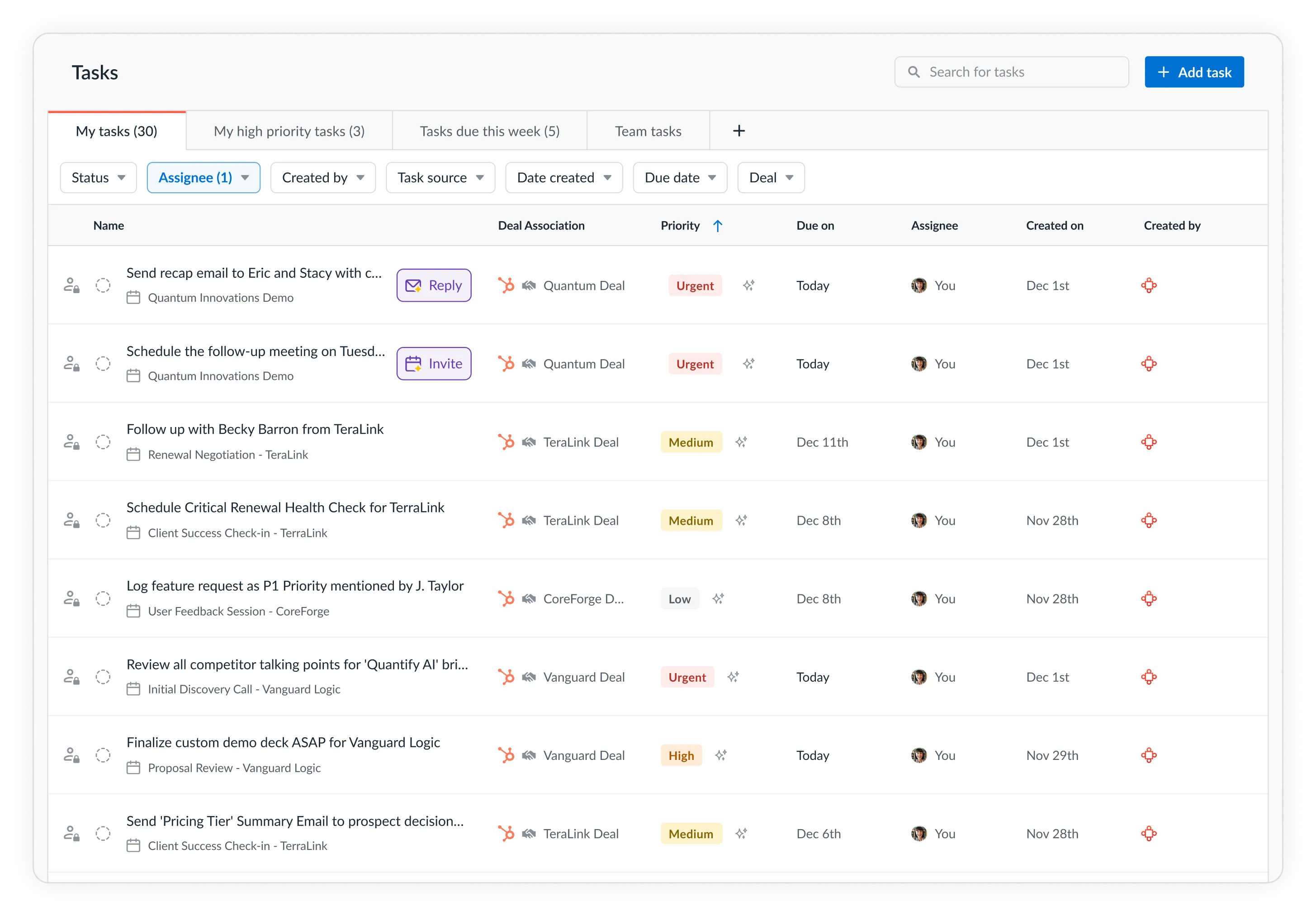The height and width of the screenshot is (916, 1316).
Task: Click AI sparkle icon next to High priority
Action: pos(720,755)
